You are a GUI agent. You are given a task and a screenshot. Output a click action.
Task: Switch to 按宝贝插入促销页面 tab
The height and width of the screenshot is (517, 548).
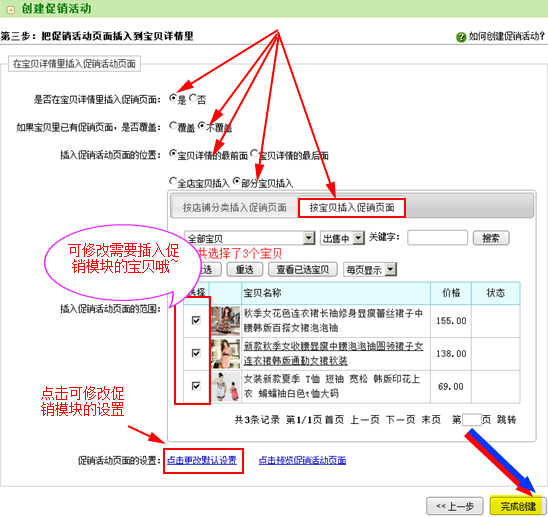click(x=352, y=208)
